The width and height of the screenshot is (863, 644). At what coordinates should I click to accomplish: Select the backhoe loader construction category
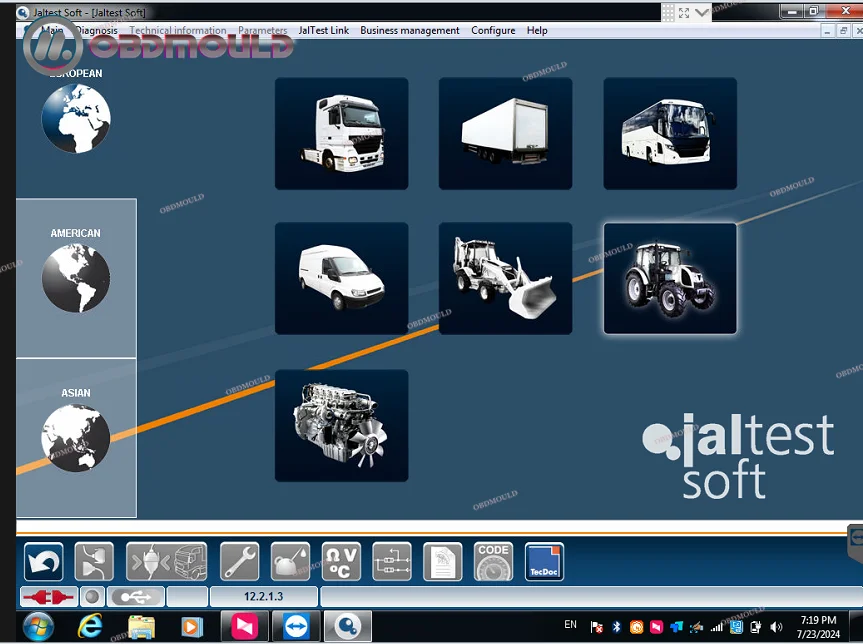point(505,278)
